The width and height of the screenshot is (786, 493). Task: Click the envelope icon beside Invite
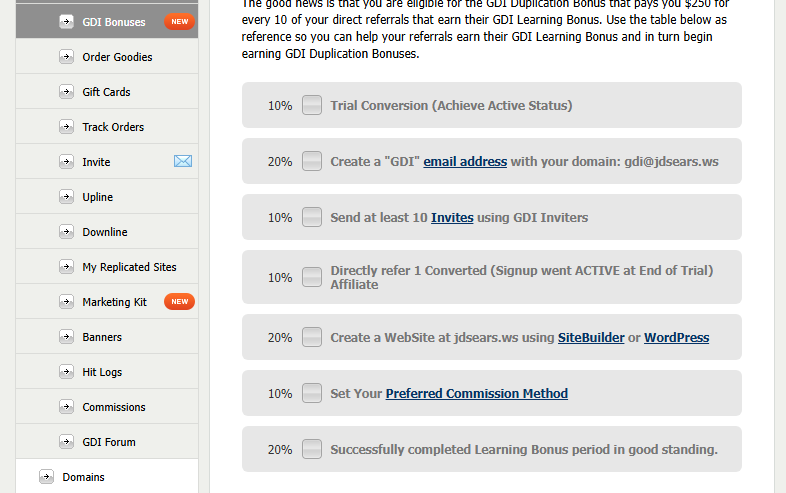click(182, 162)
